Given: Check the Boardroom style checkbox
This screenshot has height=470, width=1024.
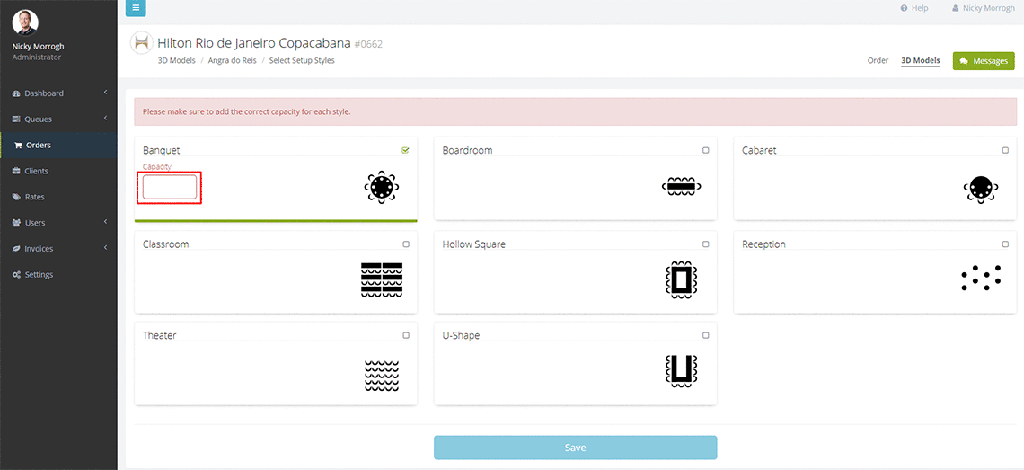Looking at the screenshot, I should pyautogui.click(x=705, y=150).
